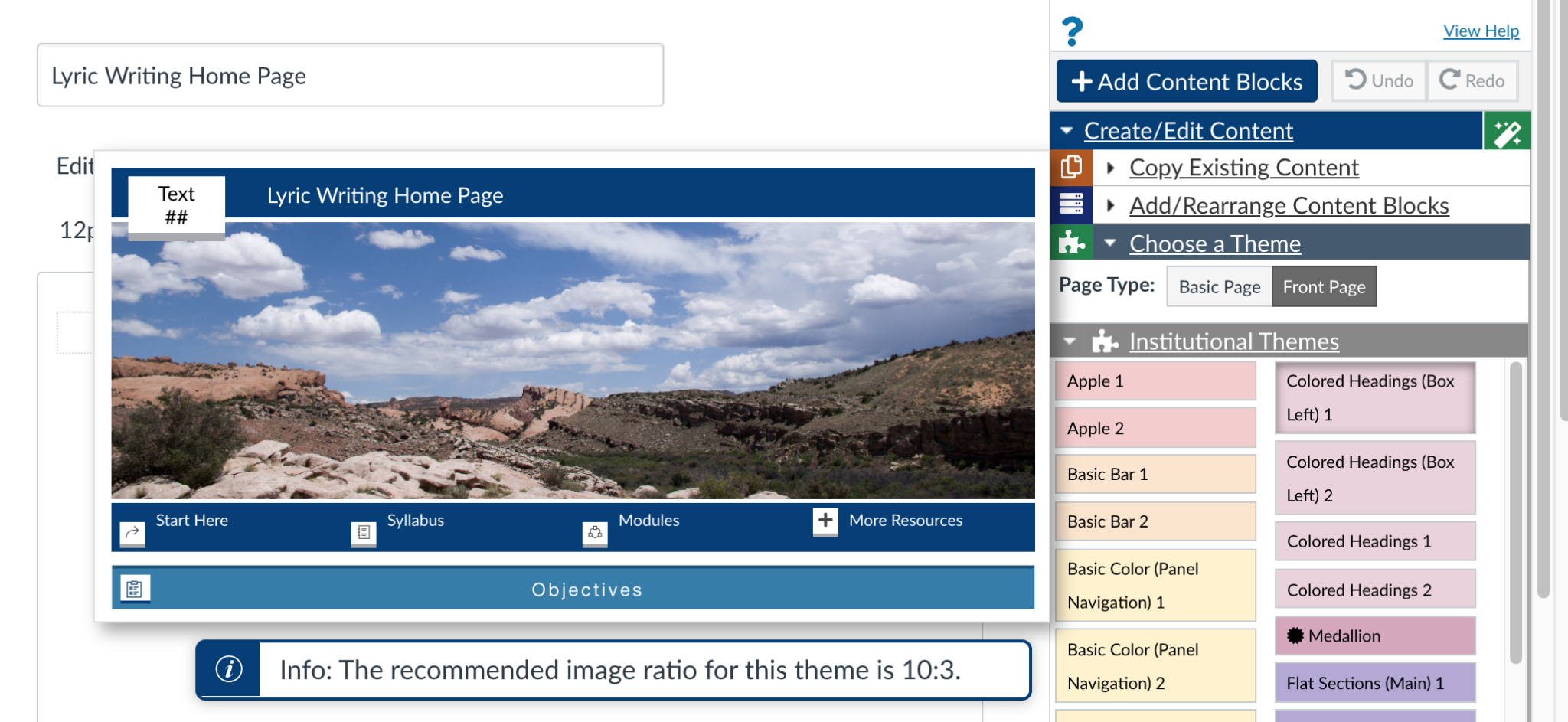This screenshot has width=1568, height=722.
Task: Click the Add Content Blocks button
Action: (1186, 80)
